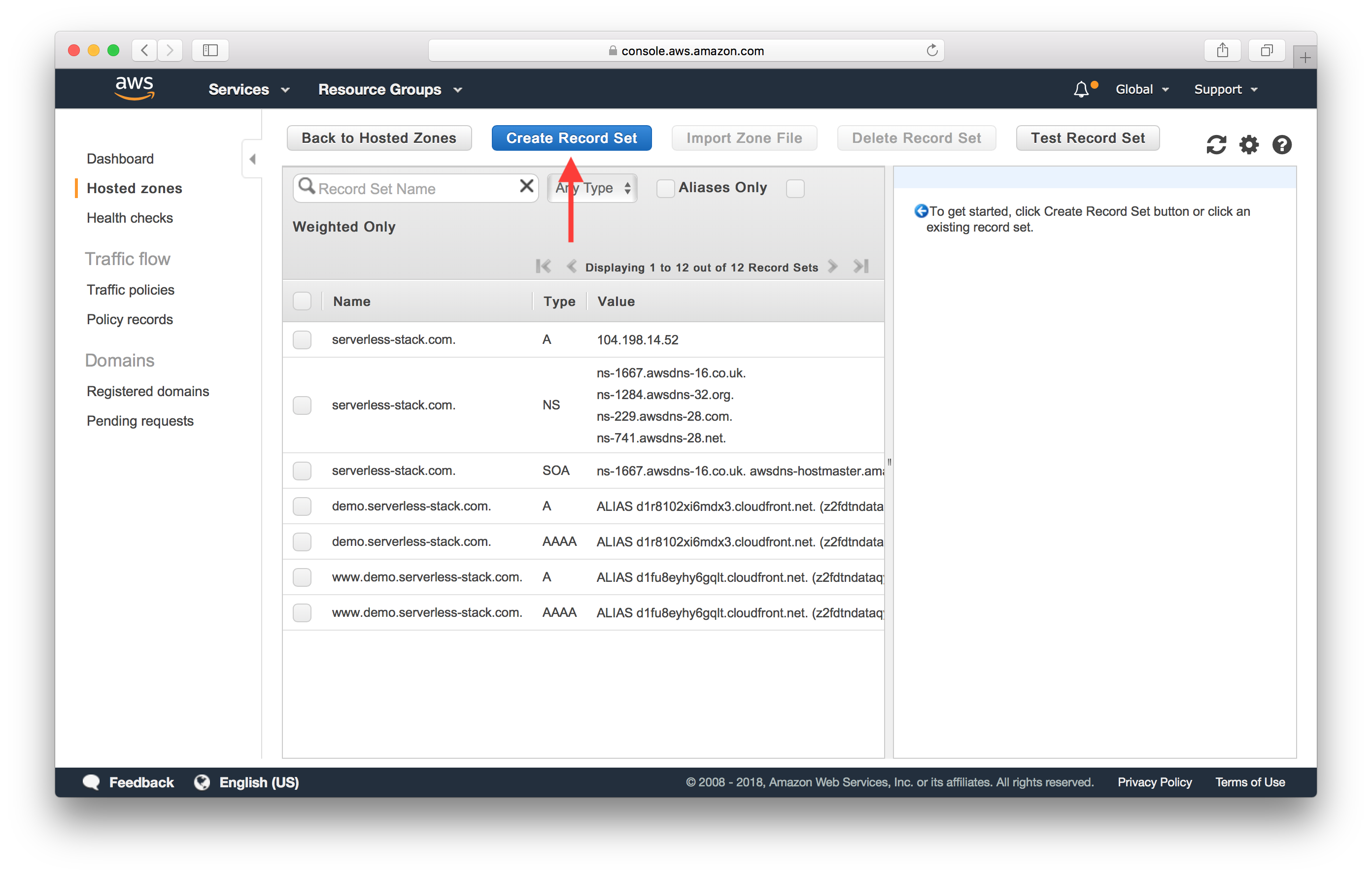
Task: Expand the Resource Groups dropdown
Action: [x=389, y=89]
